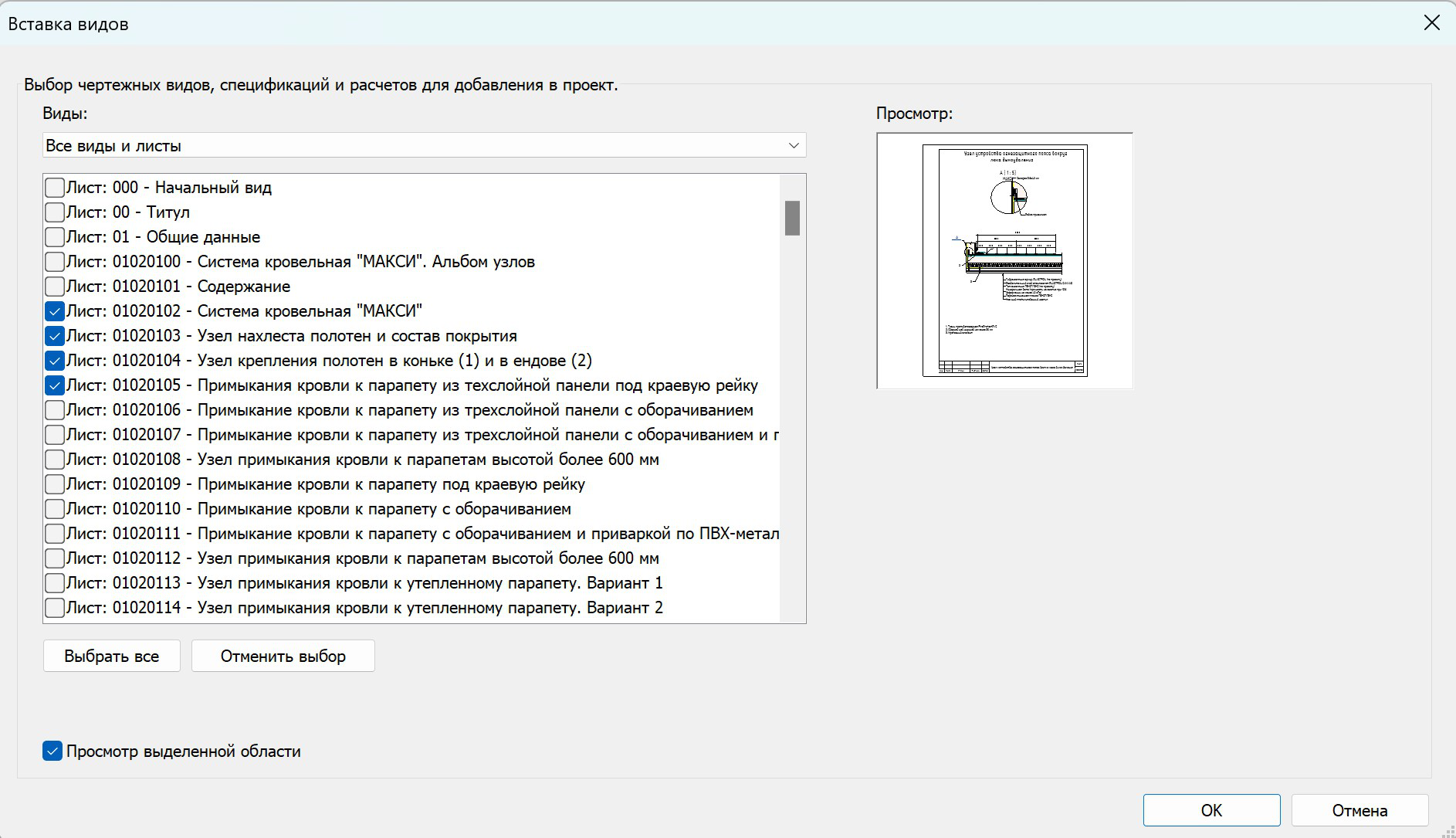This screenshot has width=1456, height=838.
Task: Select sheet 01020114 утепленному парапету Вариант 2
Action: pyautogui.click(x=55, y=608)
